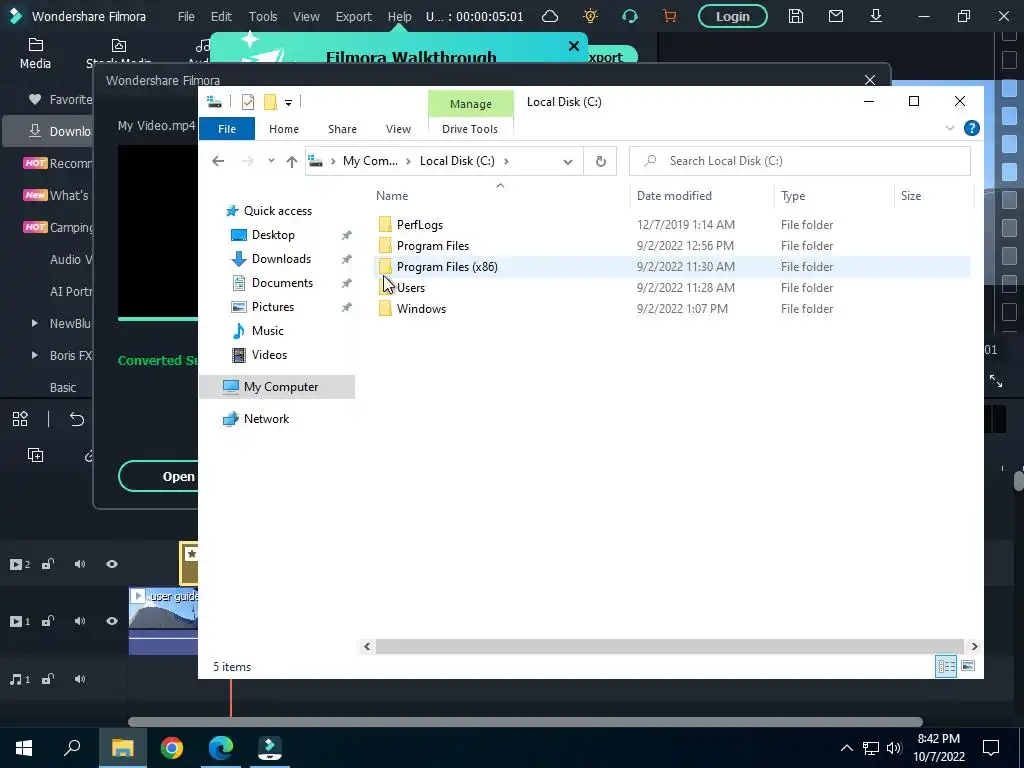Viewport: 1024px width, 768px height.
Task: Open the Customize Quick Access Toolbar dropdown
Action: [x=288, y=103]
